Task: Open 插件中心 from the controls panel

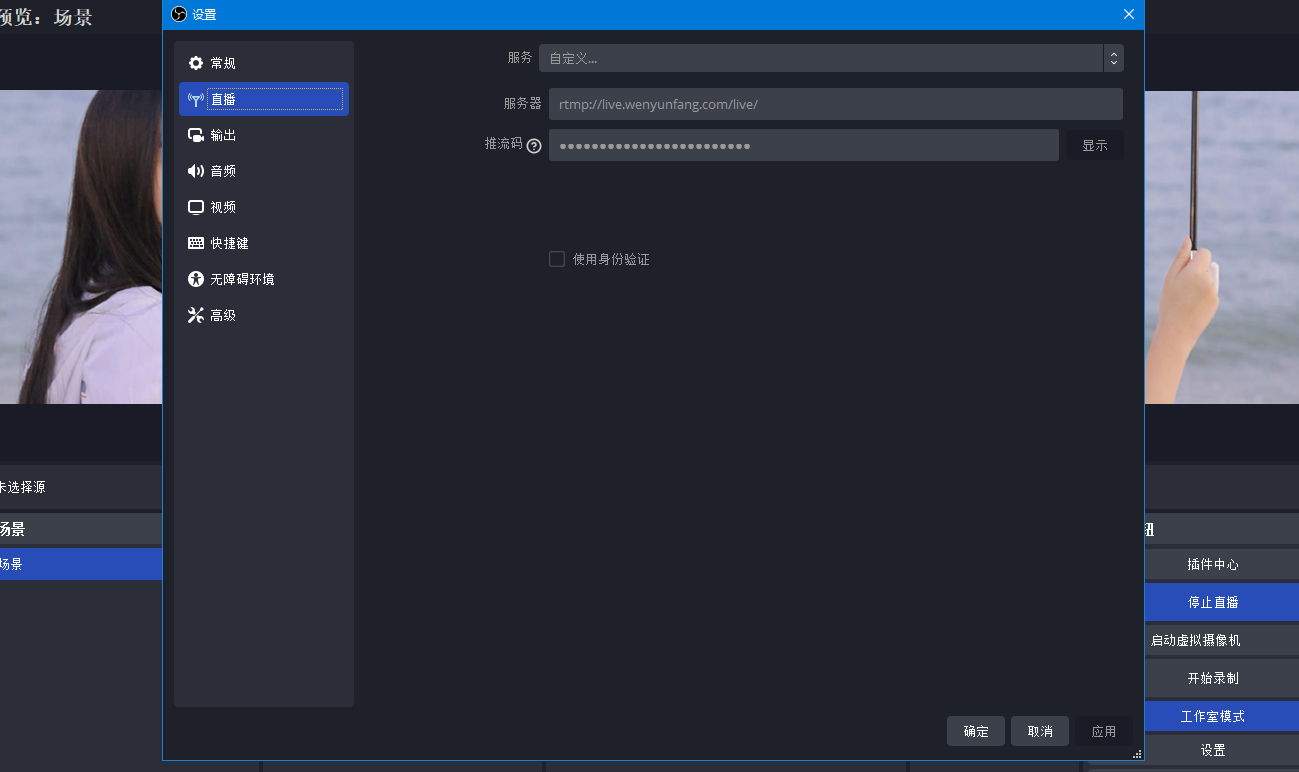Action: click(x=1212, y=564)
